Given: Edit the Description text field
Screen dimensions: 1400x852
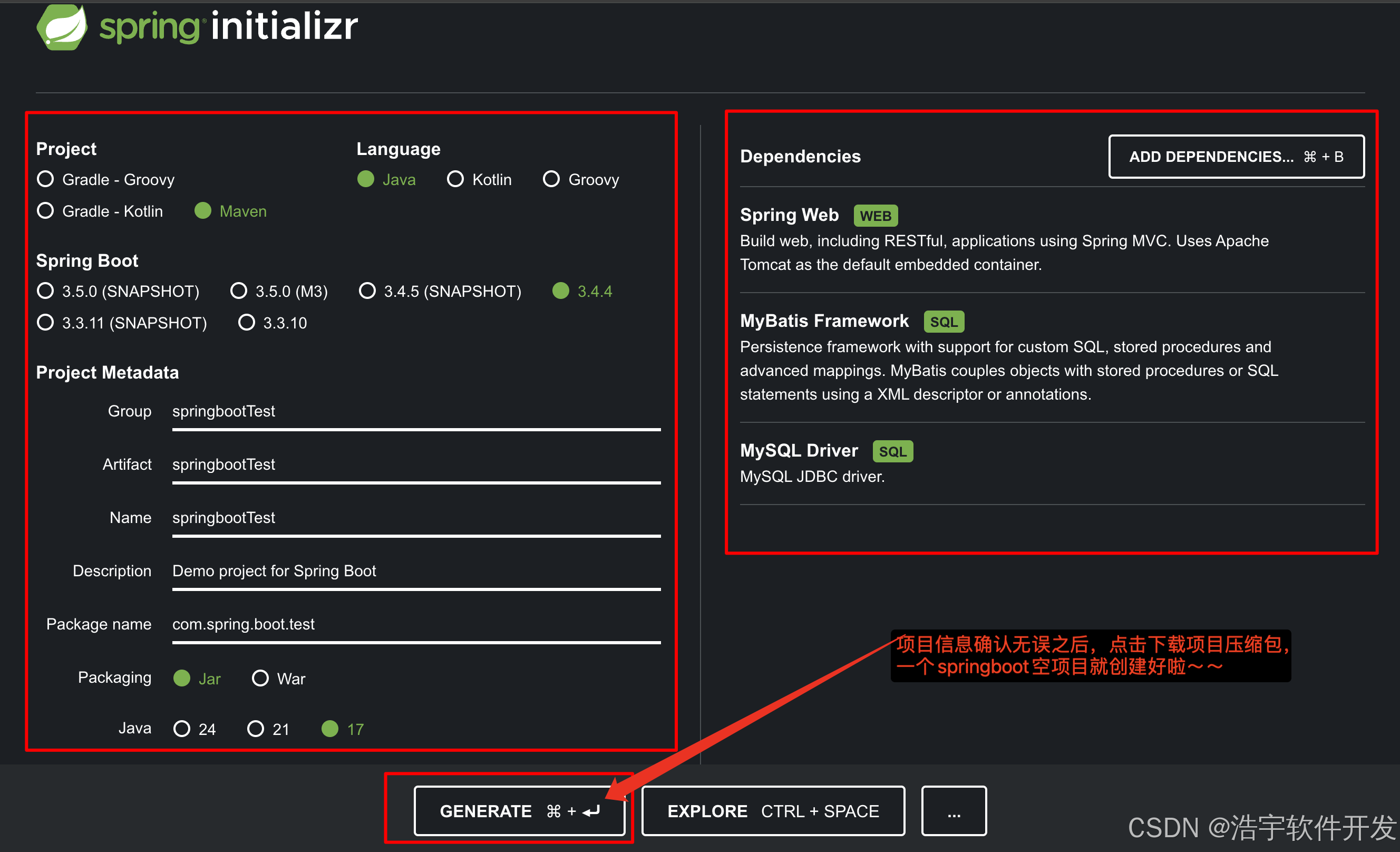Looking at the screenshot, I should [416, 570].
